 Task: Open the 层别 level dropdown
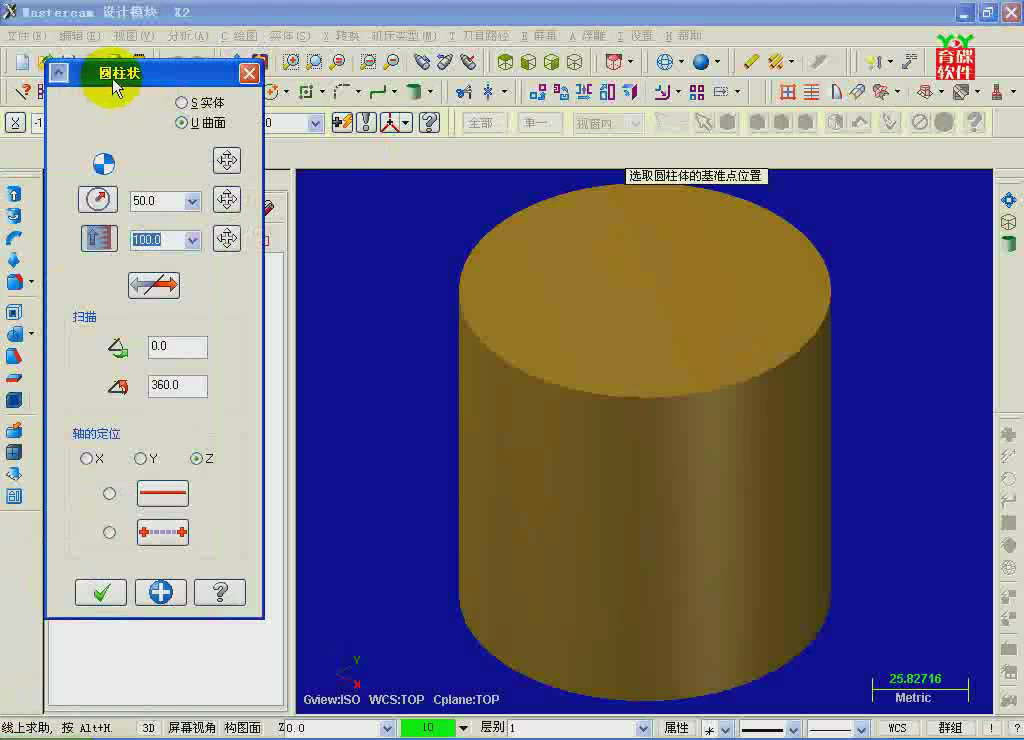(643, 728)
